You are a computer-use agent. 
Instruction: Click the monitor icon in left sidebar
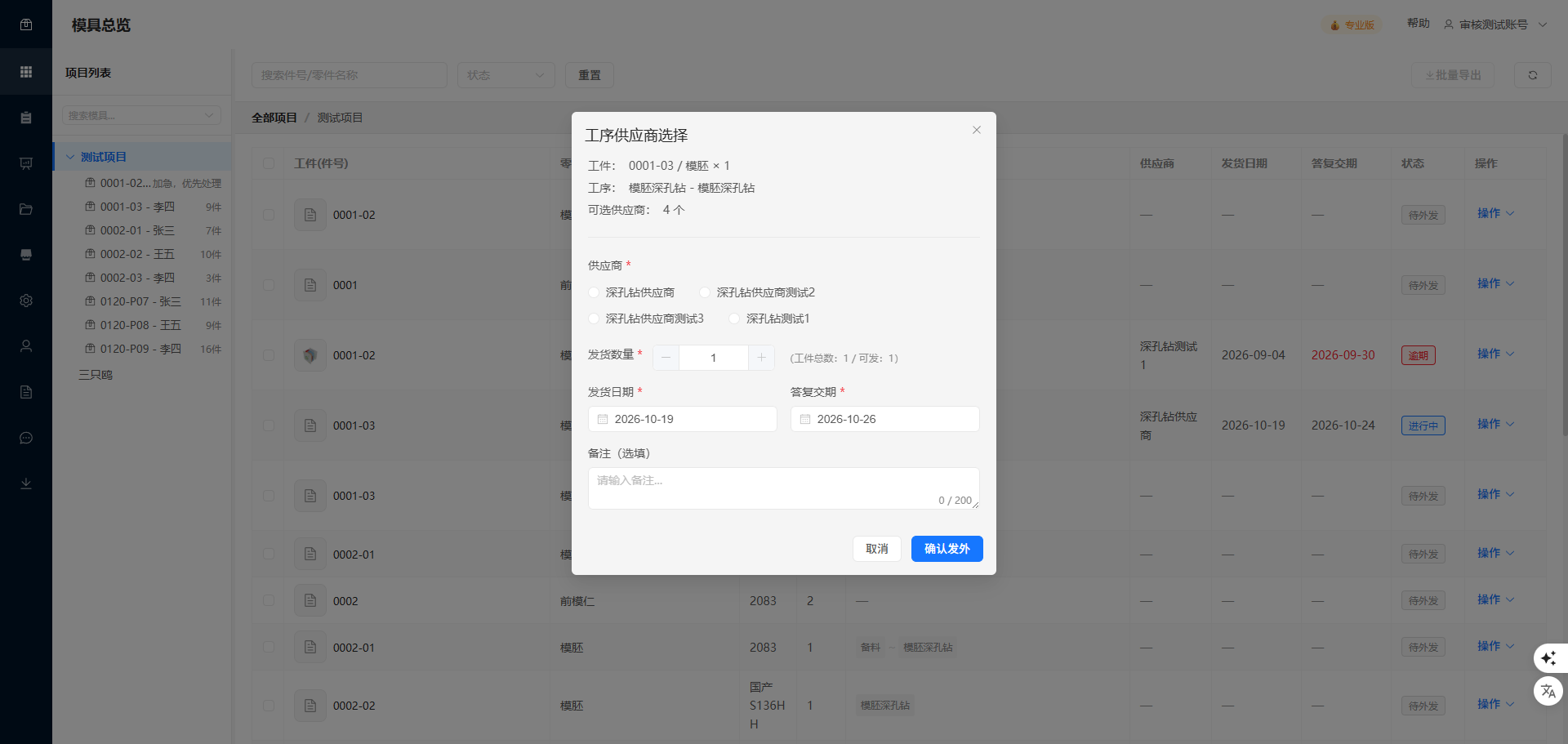tap(26, 255)
